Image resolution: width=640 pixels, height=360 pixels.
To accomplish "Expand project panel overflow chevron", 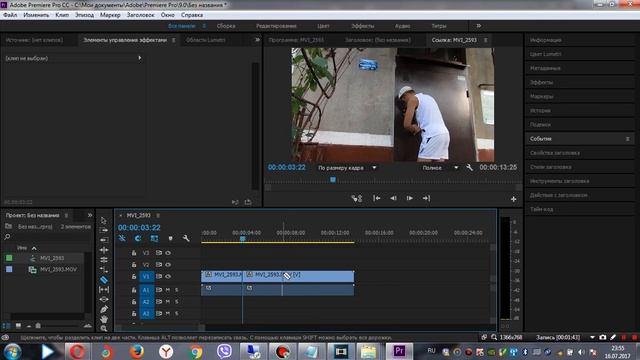I will 89,215.
